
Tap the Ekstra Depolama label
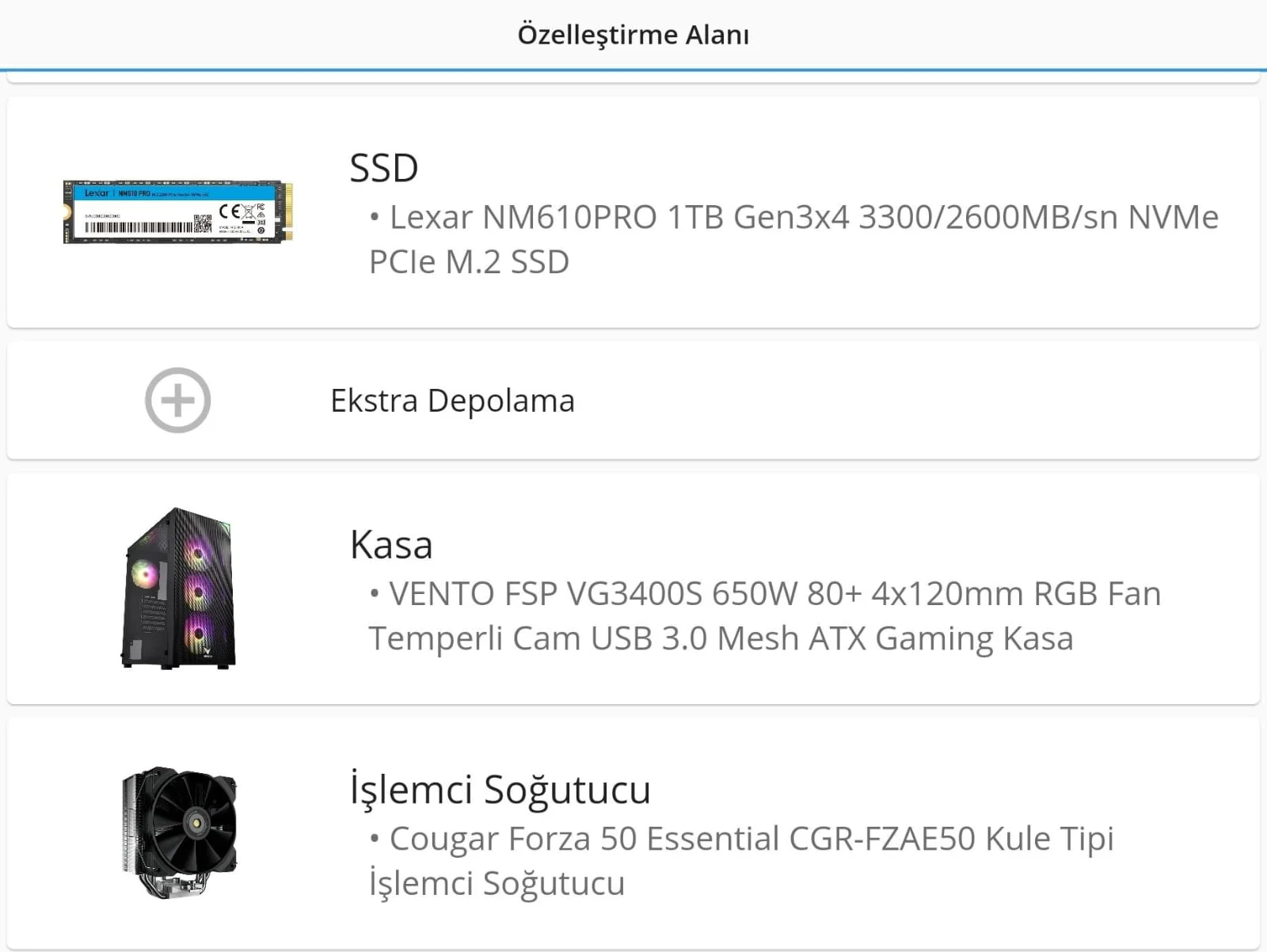coord(452,401)
